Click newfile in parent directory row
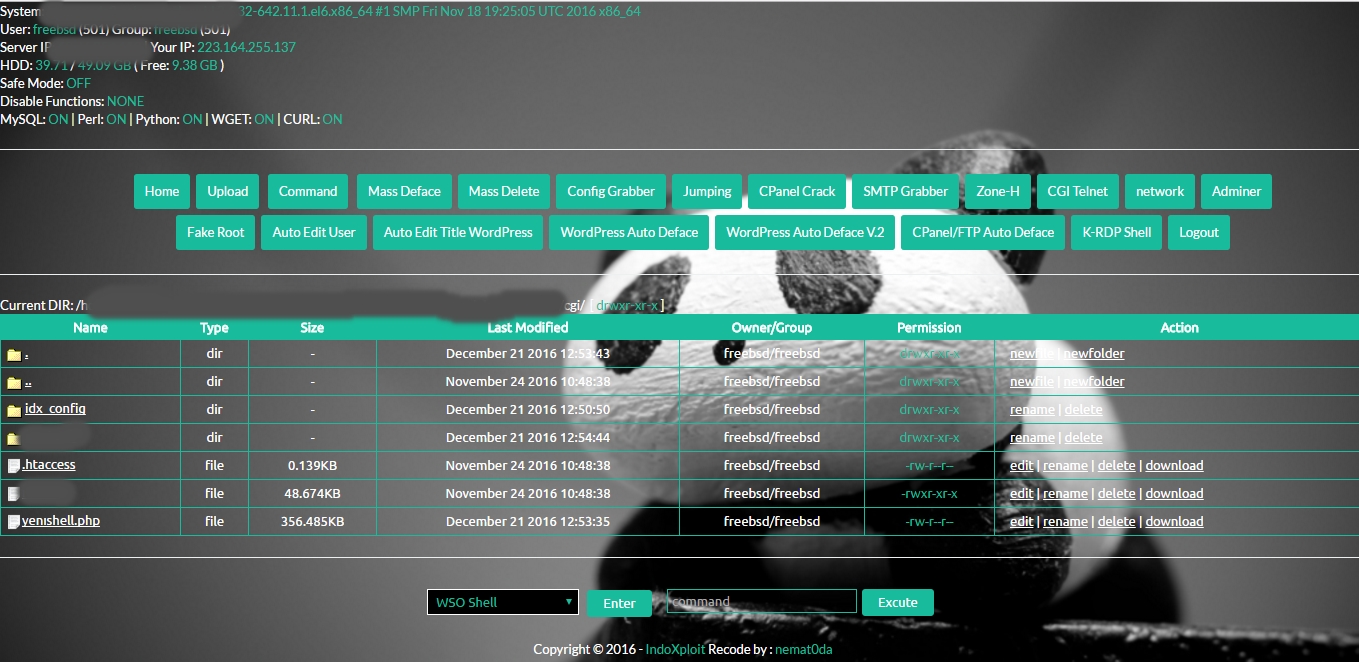 [1031, 381]
